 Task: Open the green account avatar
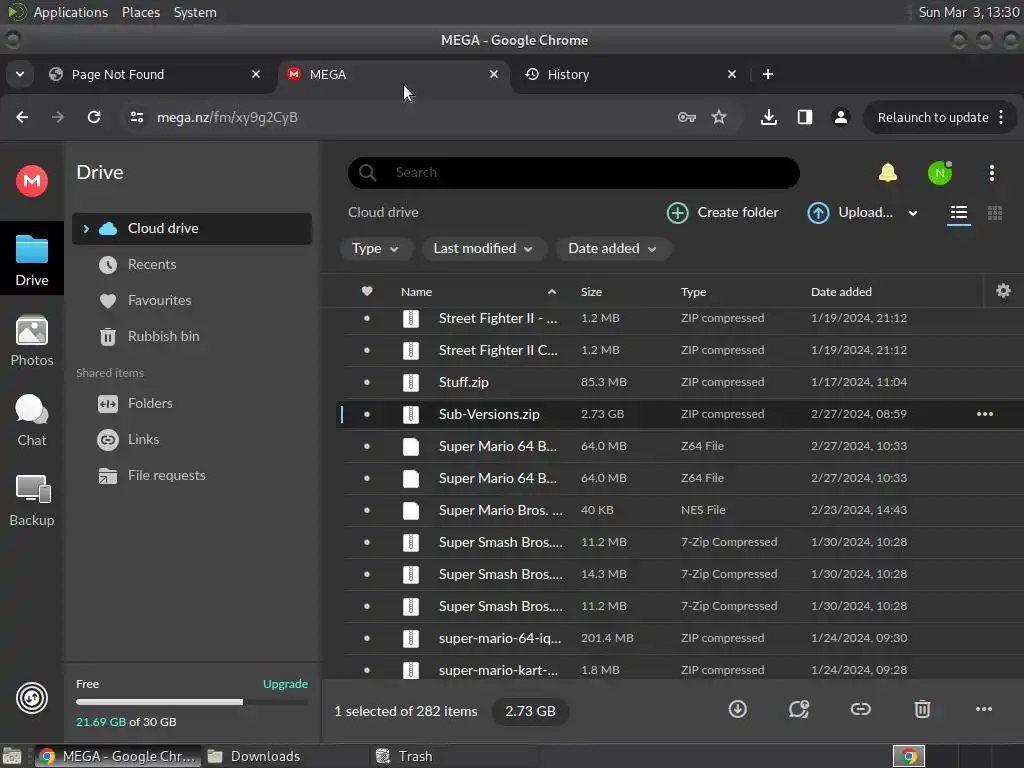click(940, 173)
